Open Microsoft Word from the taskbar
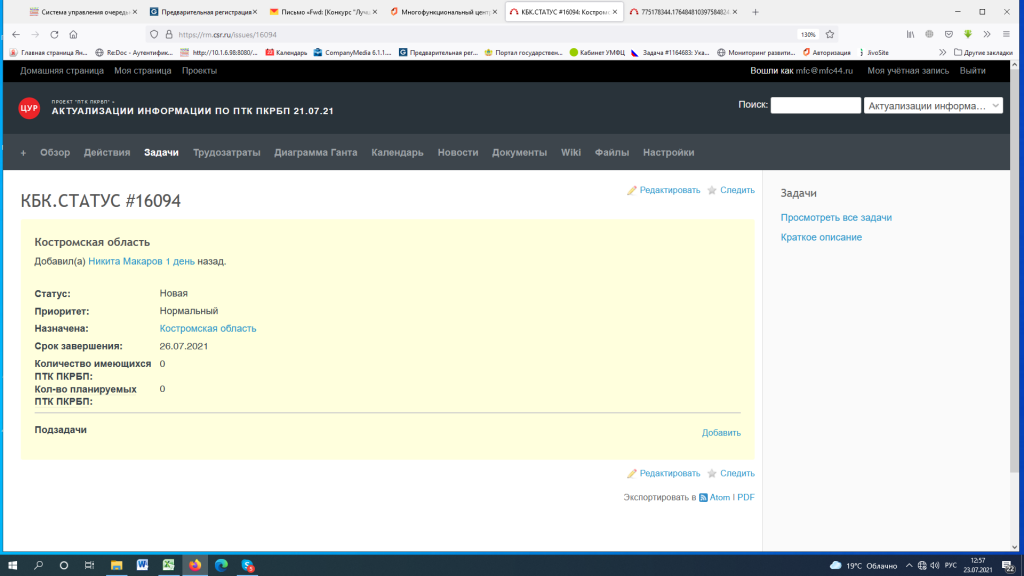 142,565
